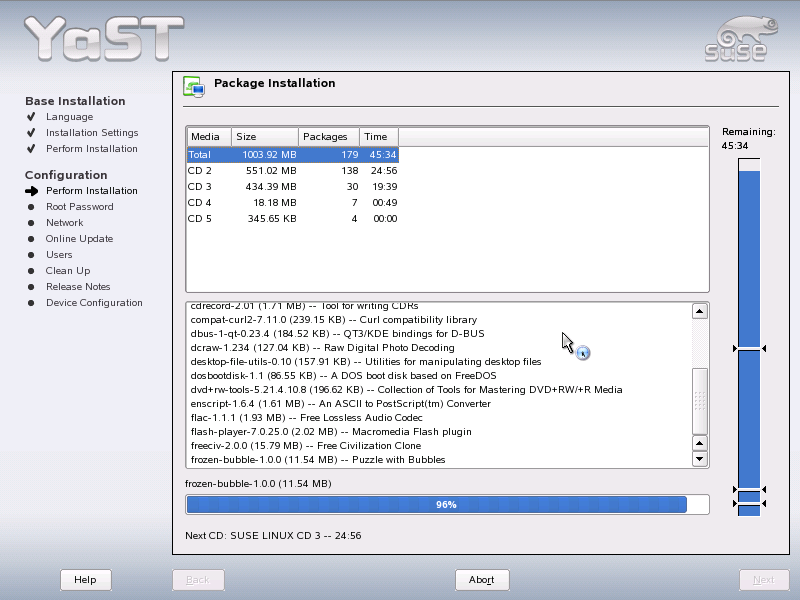Click the desktop-file-utils-0.10 log line
Screen dimensions: 800x600
(365, 362)
